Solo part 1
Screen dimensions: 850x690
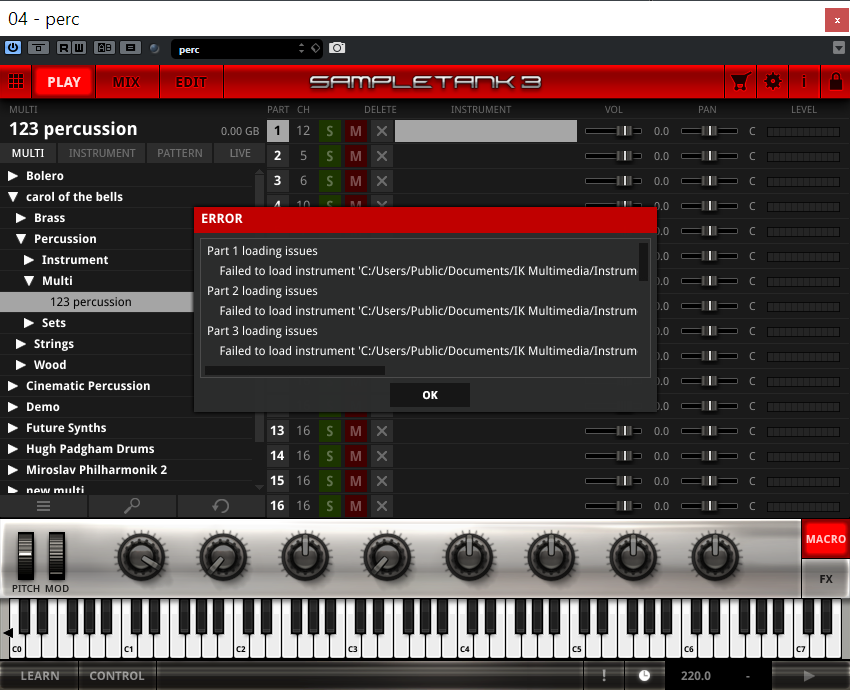tap(330, 131)
